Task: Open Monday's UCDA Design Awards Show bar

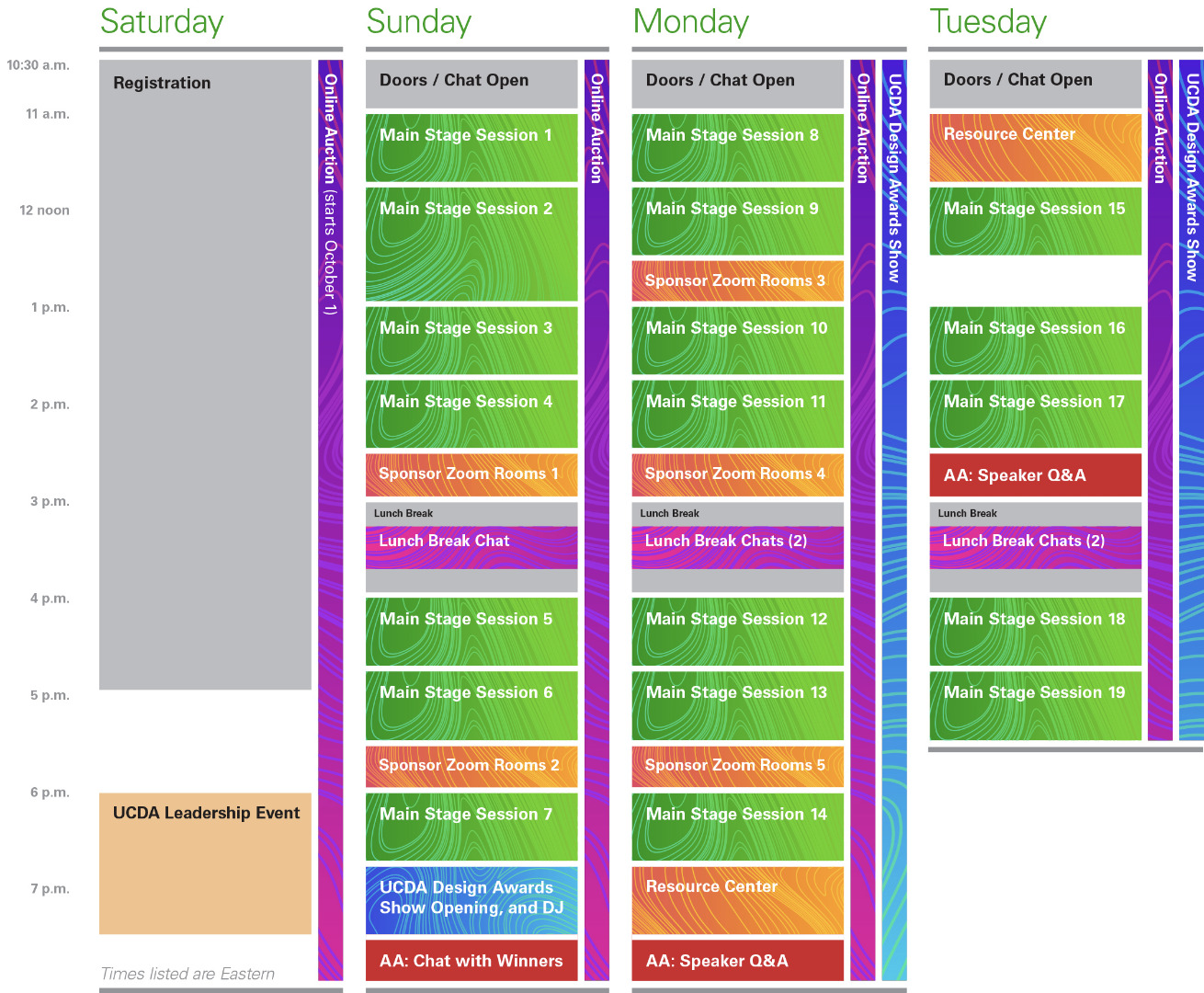Action: click(x=893, y=519)
